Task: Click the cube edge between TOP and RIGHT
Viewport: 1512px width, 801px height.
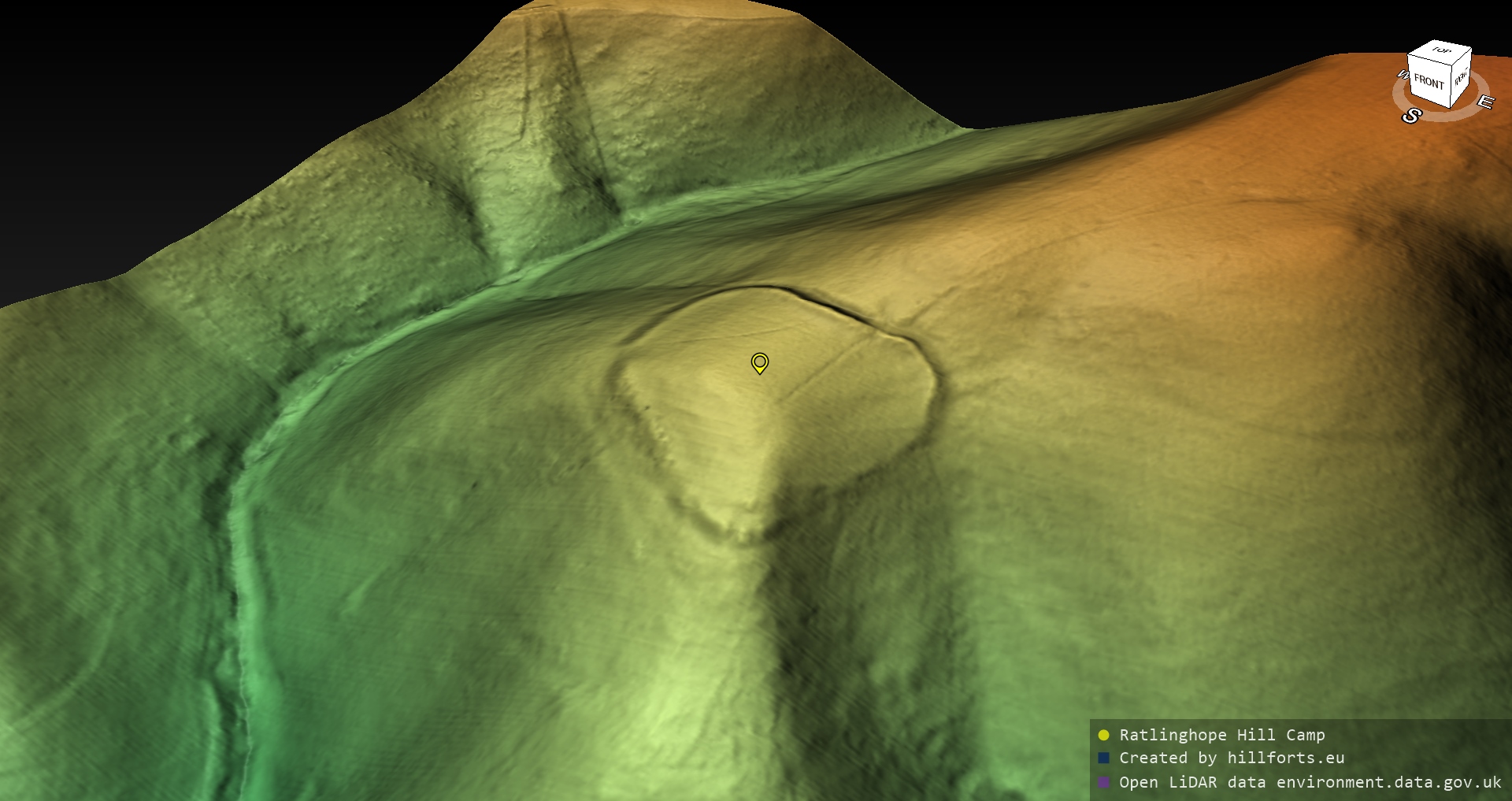Action: (x=1462, y=57)
